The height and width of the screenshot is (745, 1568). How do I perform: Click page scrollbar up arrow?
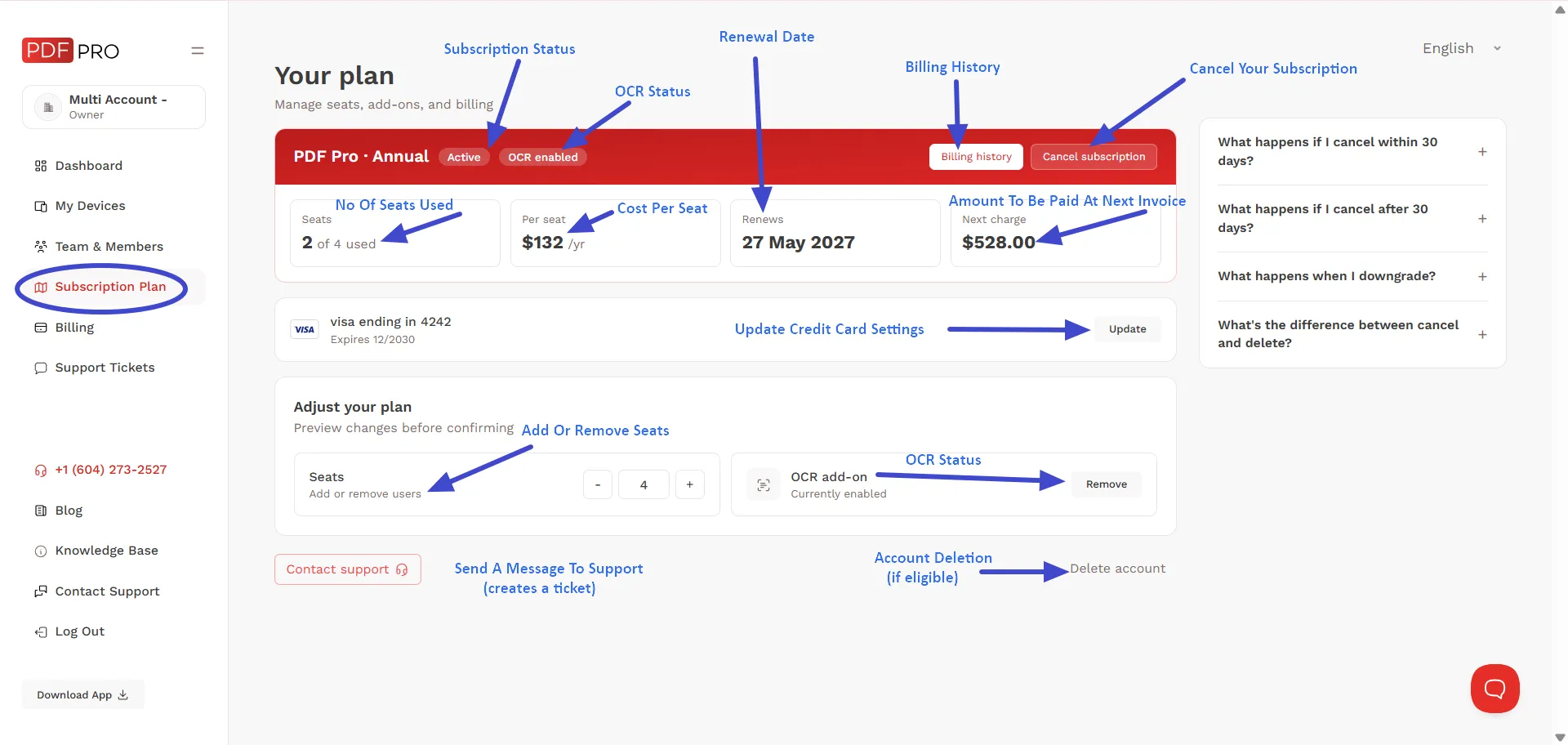pyautogui.click(x=1561, y=10)
